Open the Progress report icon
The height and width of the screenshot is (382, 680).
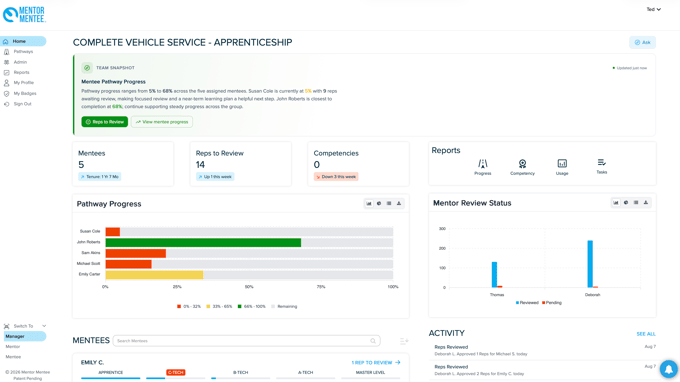[483, 167]
